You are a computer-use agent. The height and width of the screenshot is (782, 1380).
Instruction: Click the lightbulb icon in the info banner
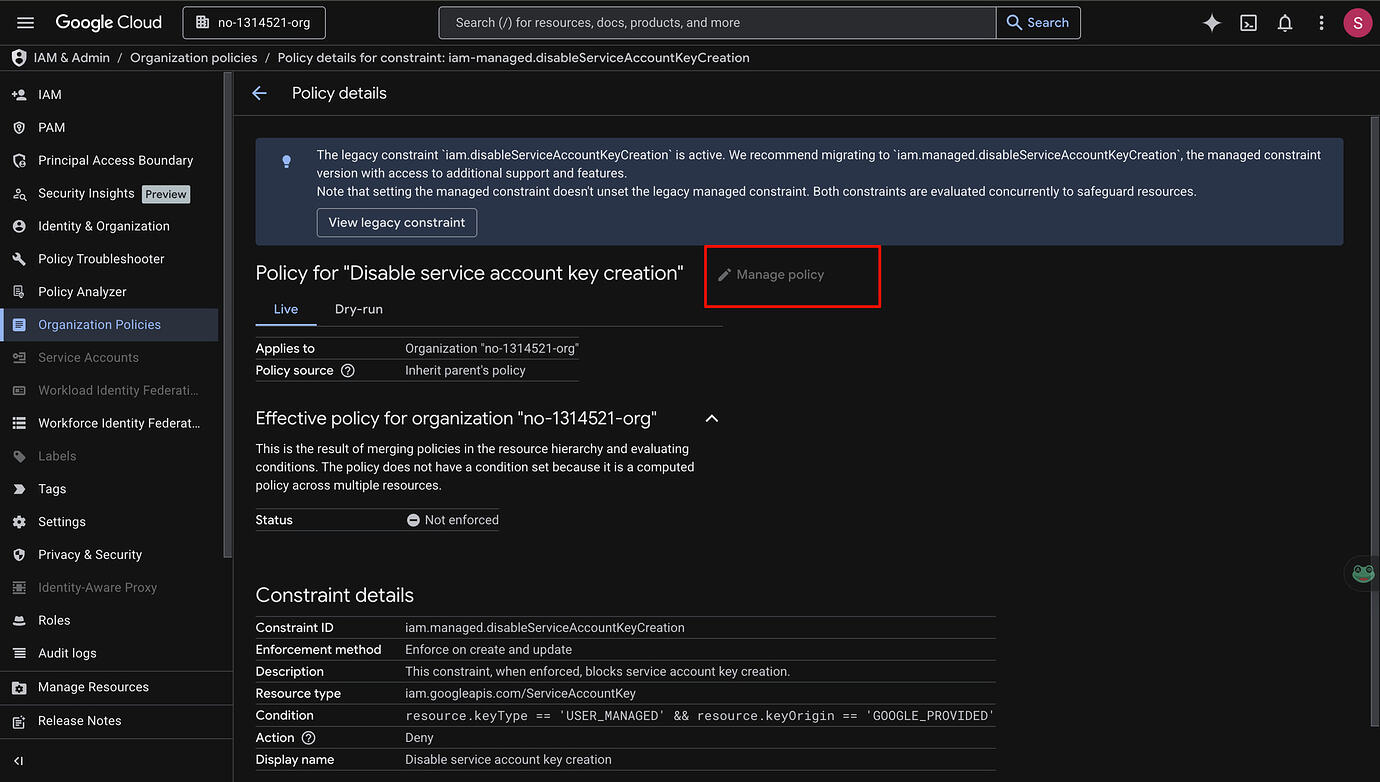287,161
